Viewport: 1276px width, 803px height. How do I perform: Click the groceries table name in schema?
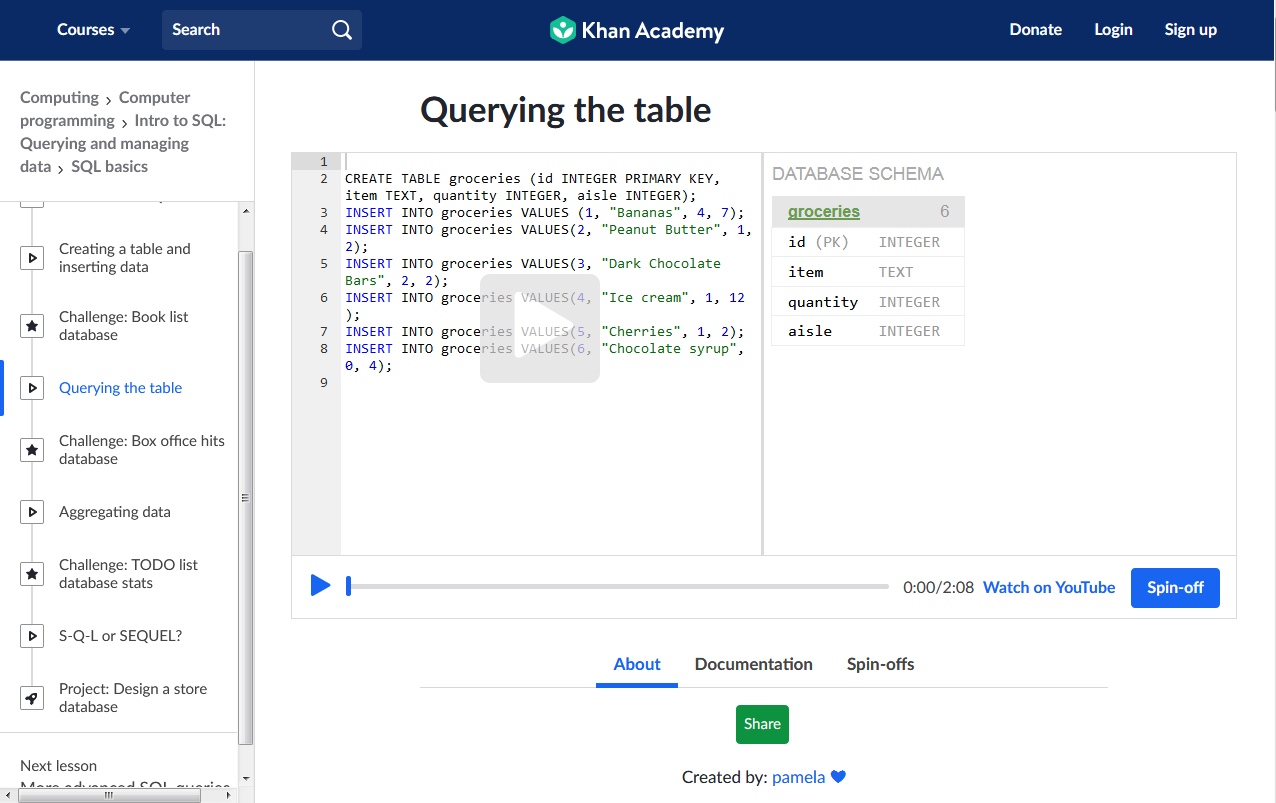[824, 212]
